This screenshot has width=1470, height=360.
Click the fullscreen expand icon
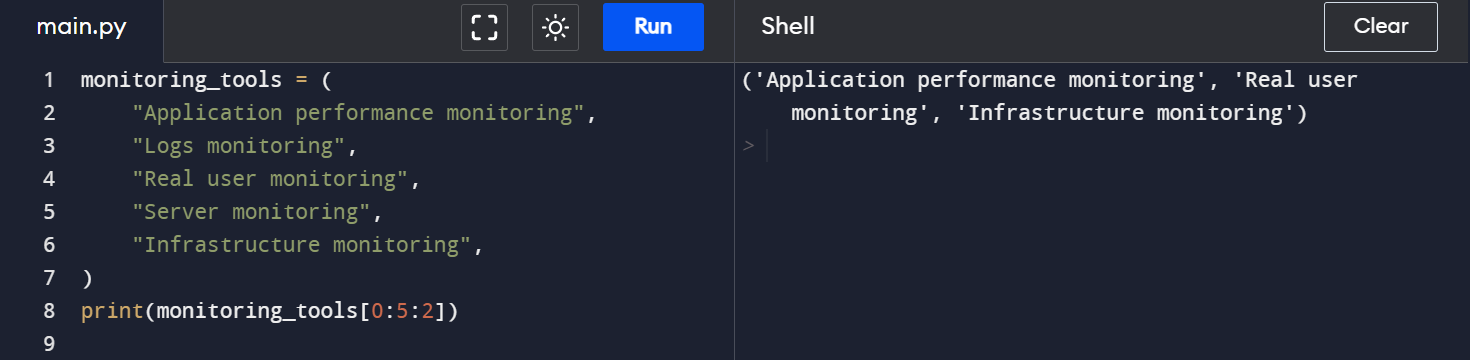tap(484, 27)
